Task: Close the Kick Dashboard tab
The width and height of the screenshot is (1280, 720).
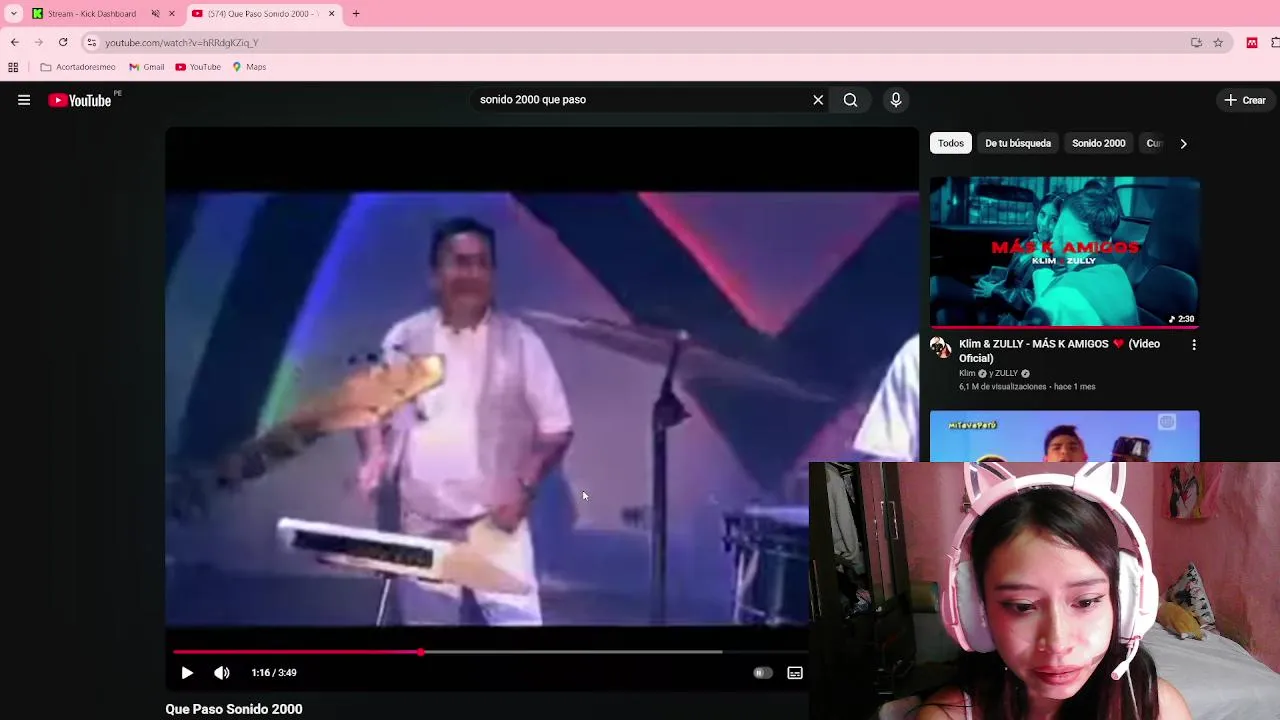Action: [x=172, y=14]
